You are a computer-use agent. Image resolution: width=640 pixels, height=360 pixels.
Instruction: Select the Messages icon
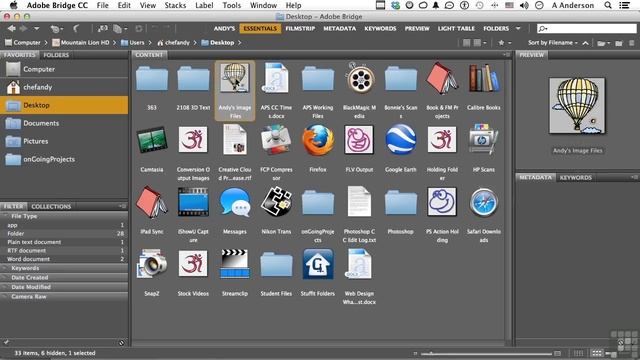(x=235, y=202)
